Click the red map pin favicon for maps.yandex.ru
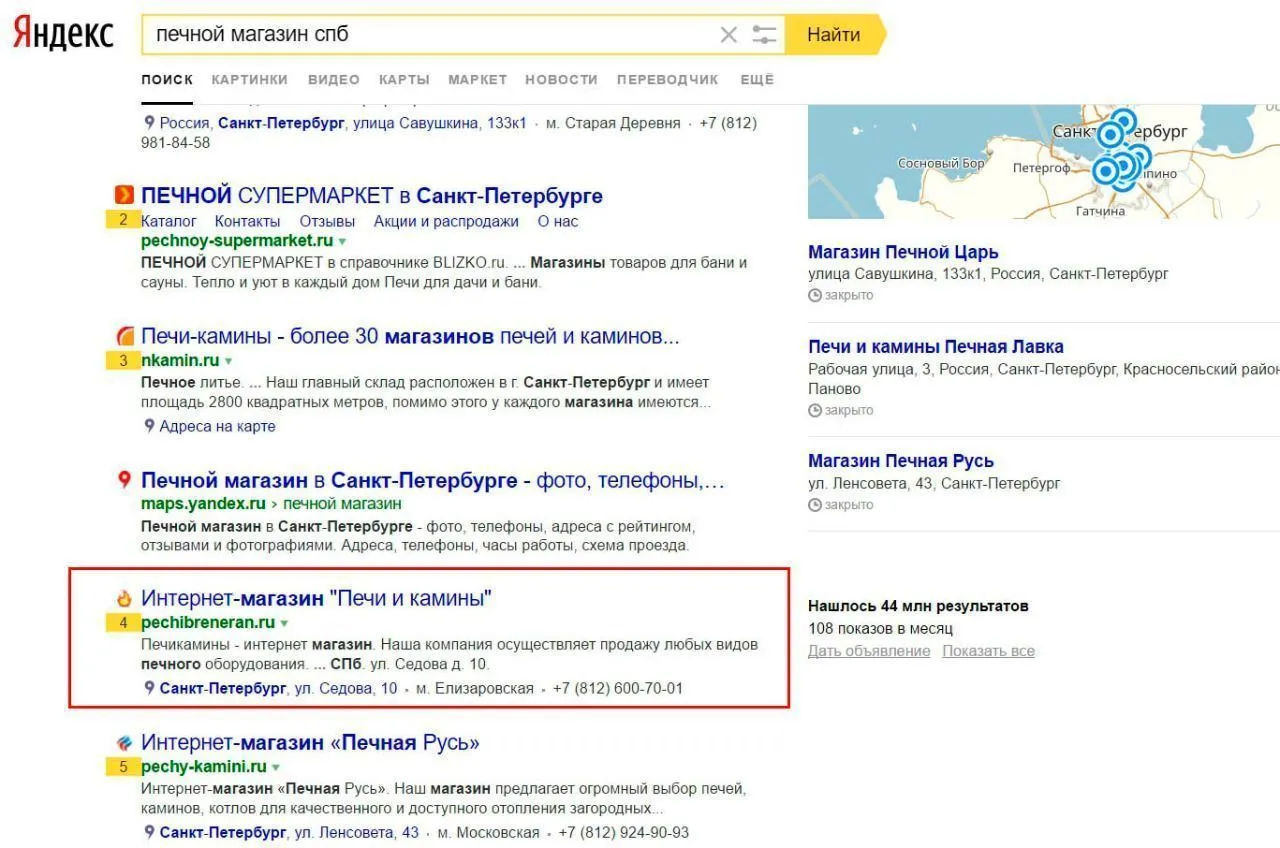This screenshot has height=848, width=1280. click(124, 480)
